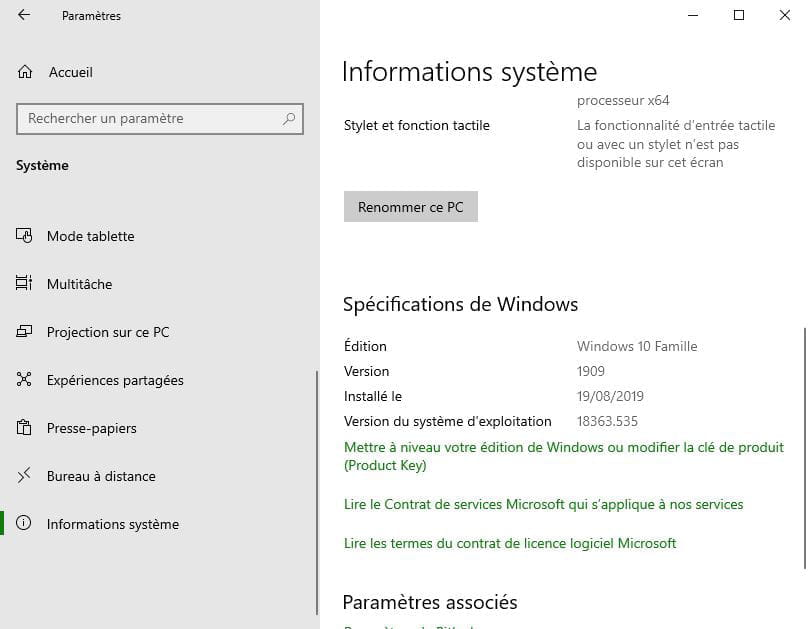Viewport: 808px width, 629px height.
Task: Click the Renommer ce PC button
Action: pos(411,207)
